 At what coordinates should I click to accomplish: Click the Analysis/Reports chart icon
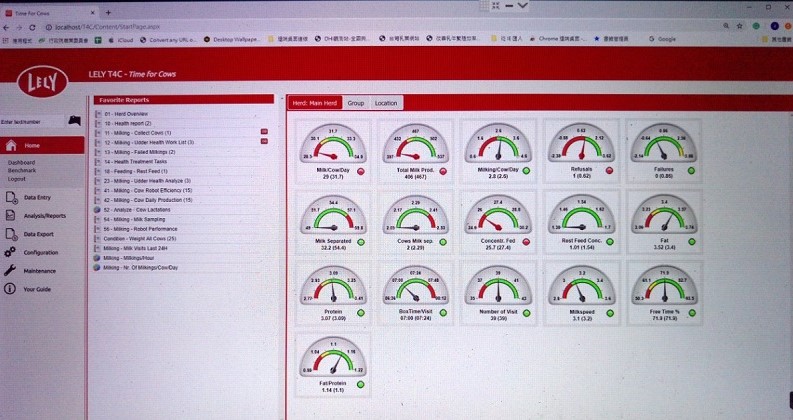(10, 215)
